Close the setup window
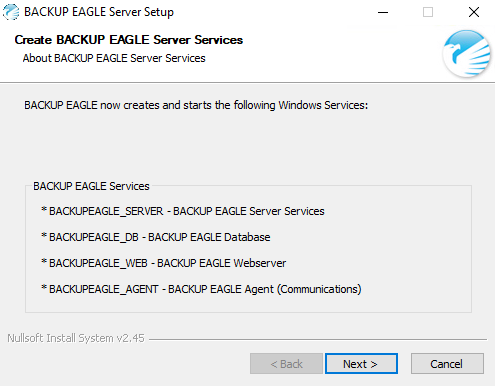Image resolution: width=495 pixels, height=386 pixels. [x=474, y=12]
